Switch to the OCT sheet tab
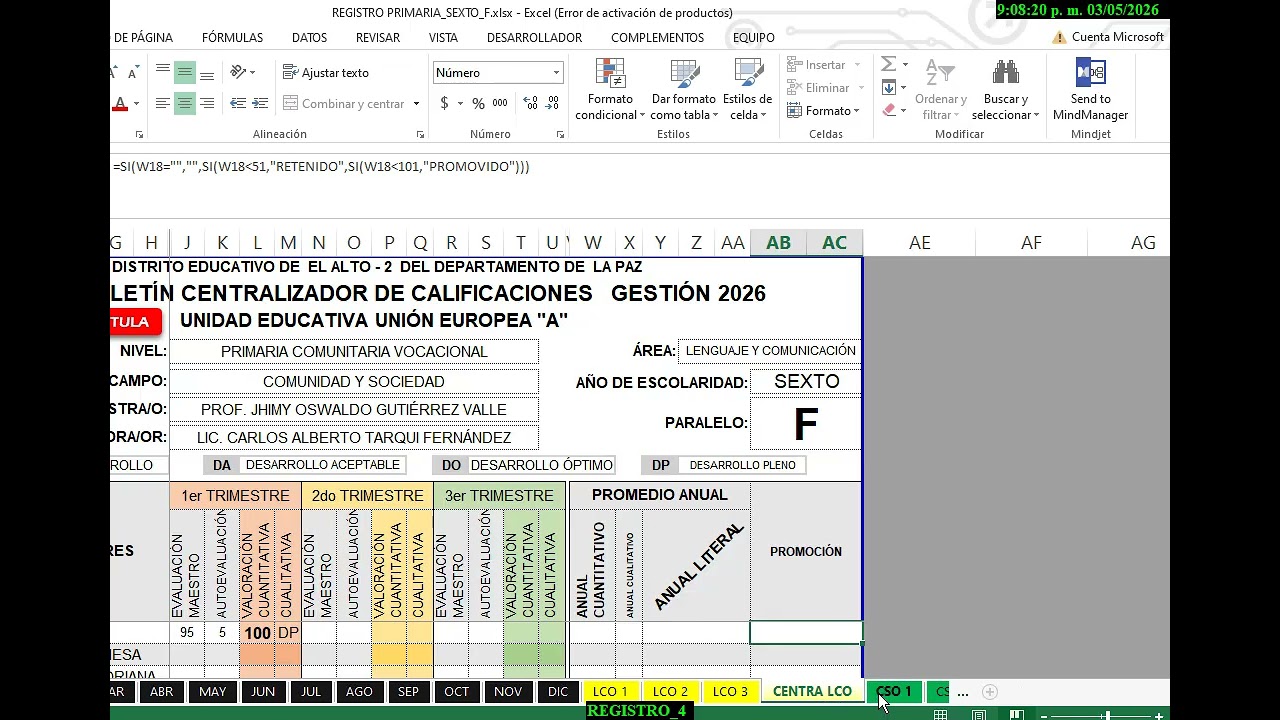This screenshot has height=720, width=1280. pyautogui.click(x=456, y=691)
